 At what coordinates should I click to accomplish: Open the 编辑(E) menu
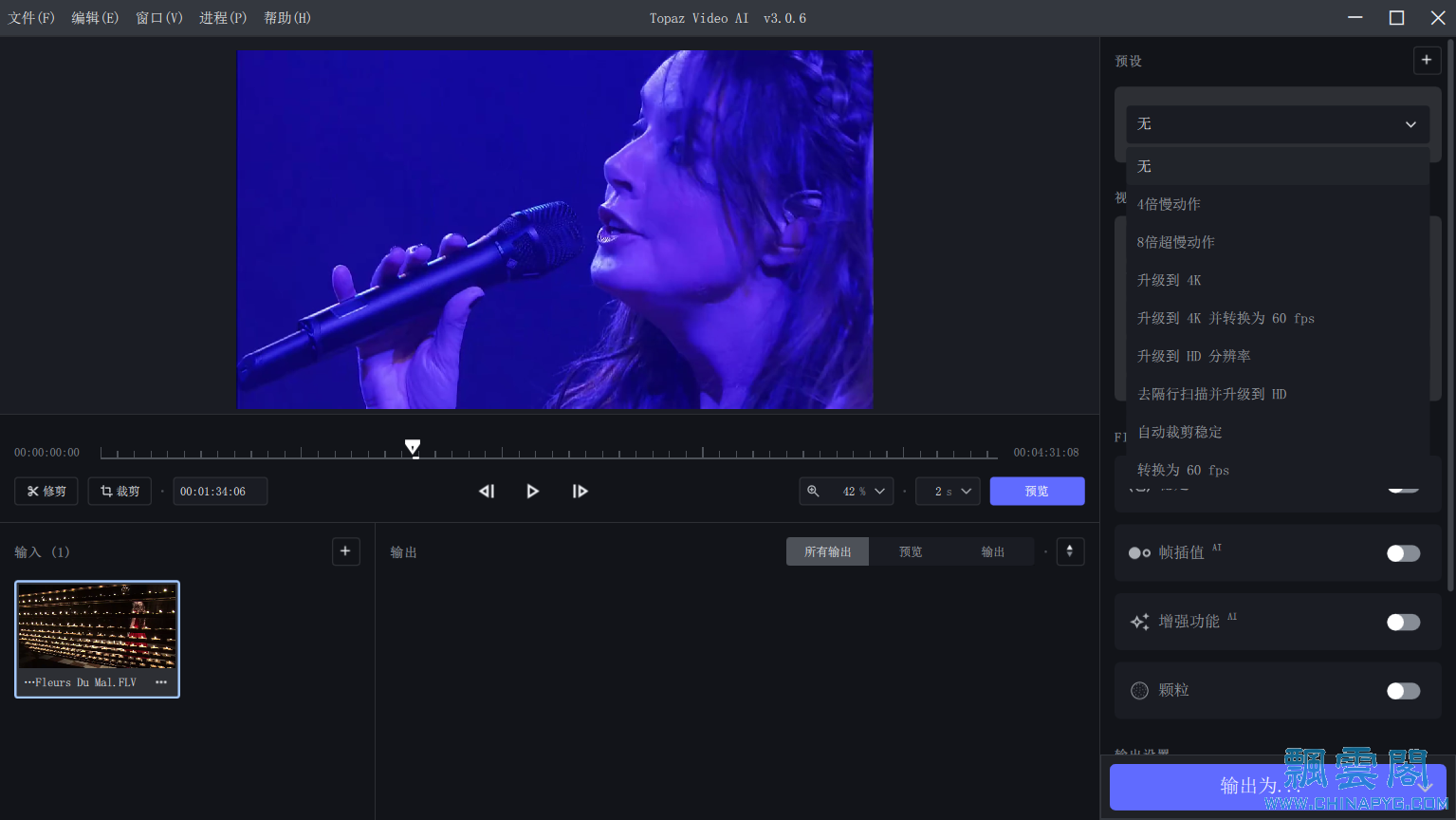coord(95,18)
